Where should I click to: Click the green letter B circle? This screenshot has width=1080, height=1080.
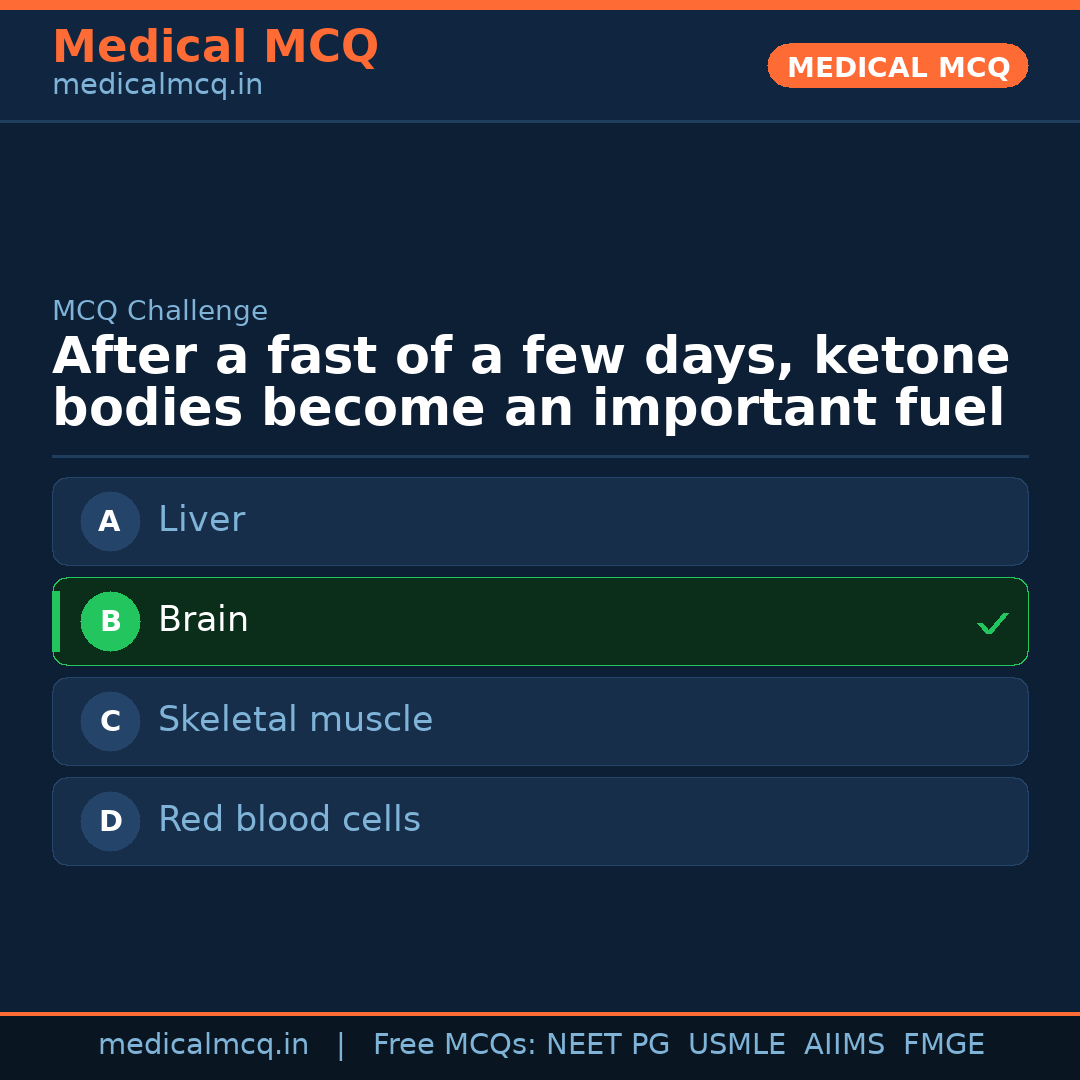click(110, 621)
